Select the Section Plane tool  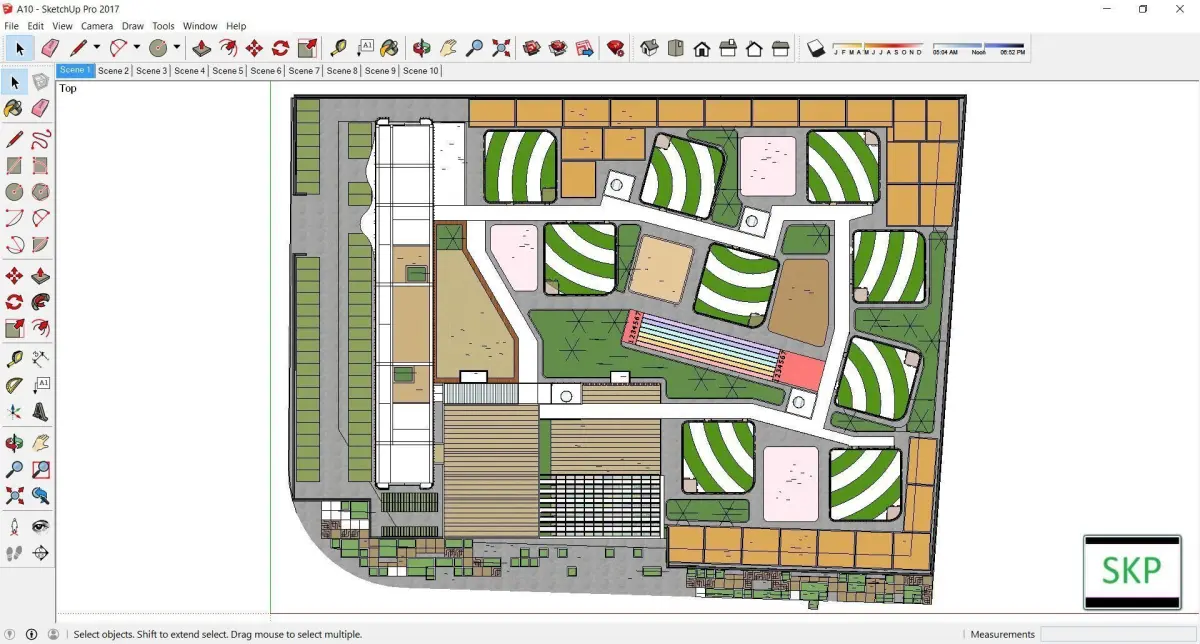tap(40, 553)
